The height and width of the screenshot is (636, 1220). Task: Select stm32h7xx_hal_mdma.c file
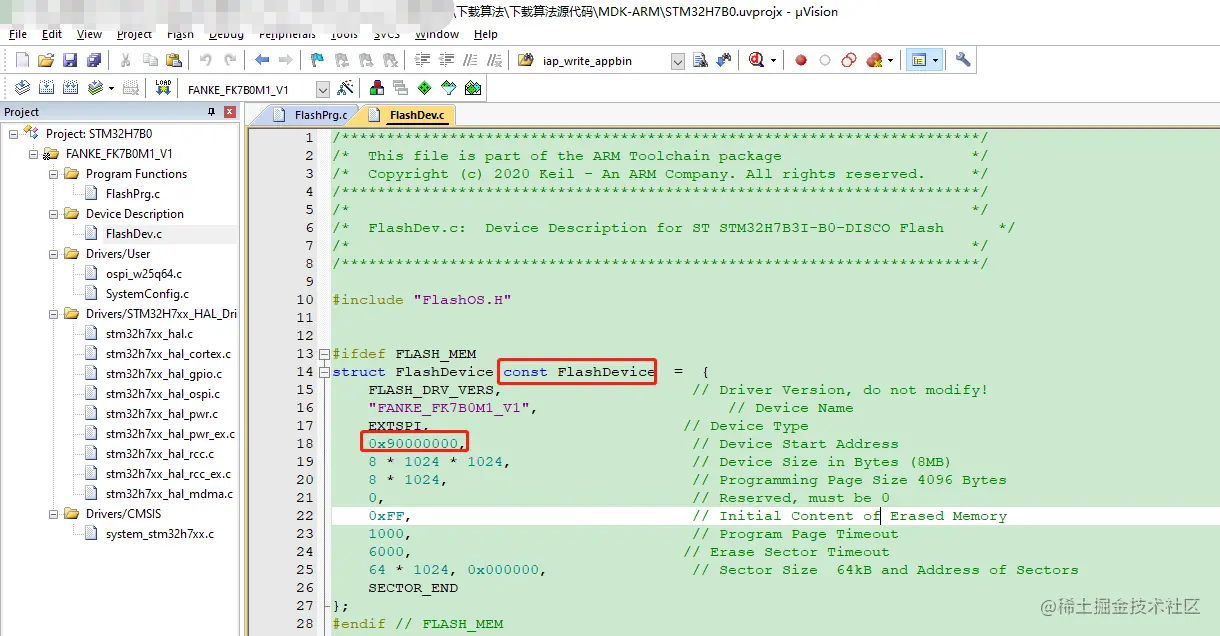click(x=169, y=494)
